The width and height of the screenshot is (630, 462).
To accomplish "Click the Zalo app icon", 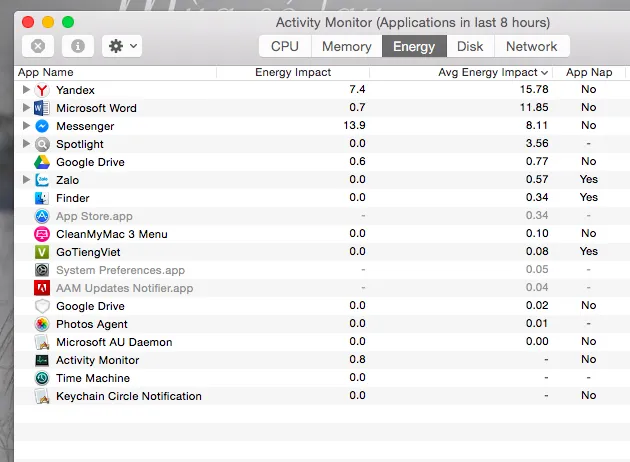I will [42, 180].
